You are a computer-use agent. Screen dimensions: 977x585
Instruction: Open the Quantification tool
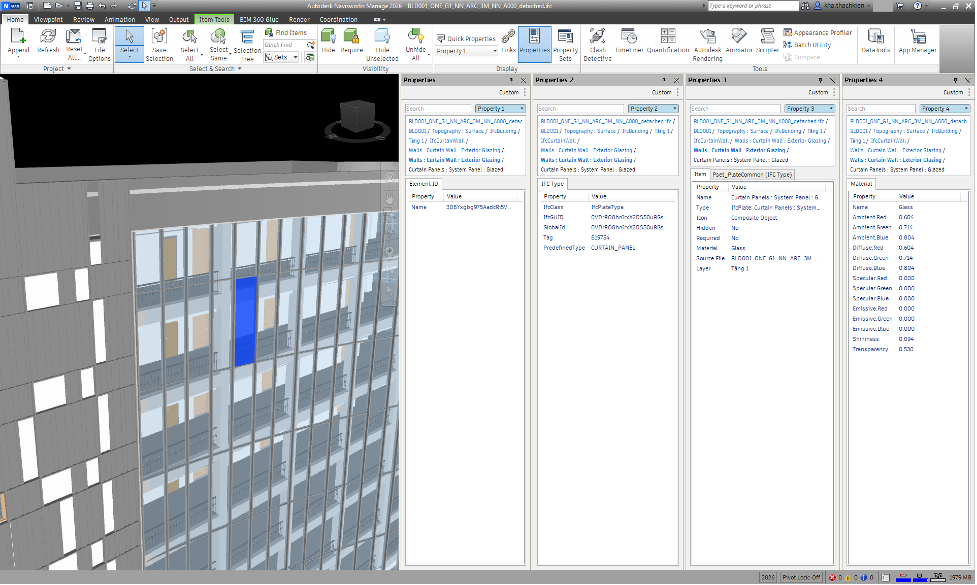668,41
